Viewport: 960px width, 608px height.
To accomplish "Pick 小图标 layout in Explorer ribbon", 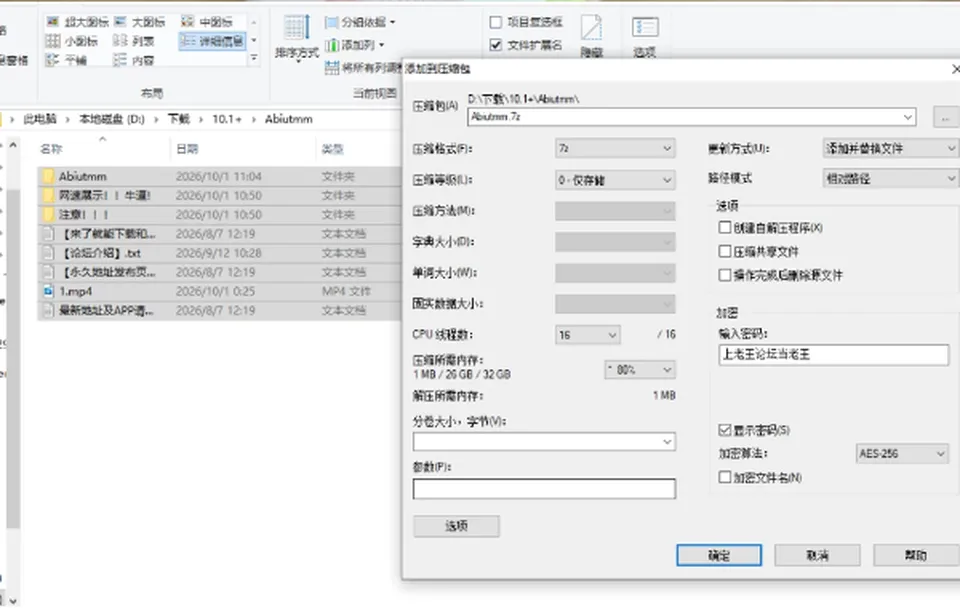I will pyautogui.click(x=72, y=41).
